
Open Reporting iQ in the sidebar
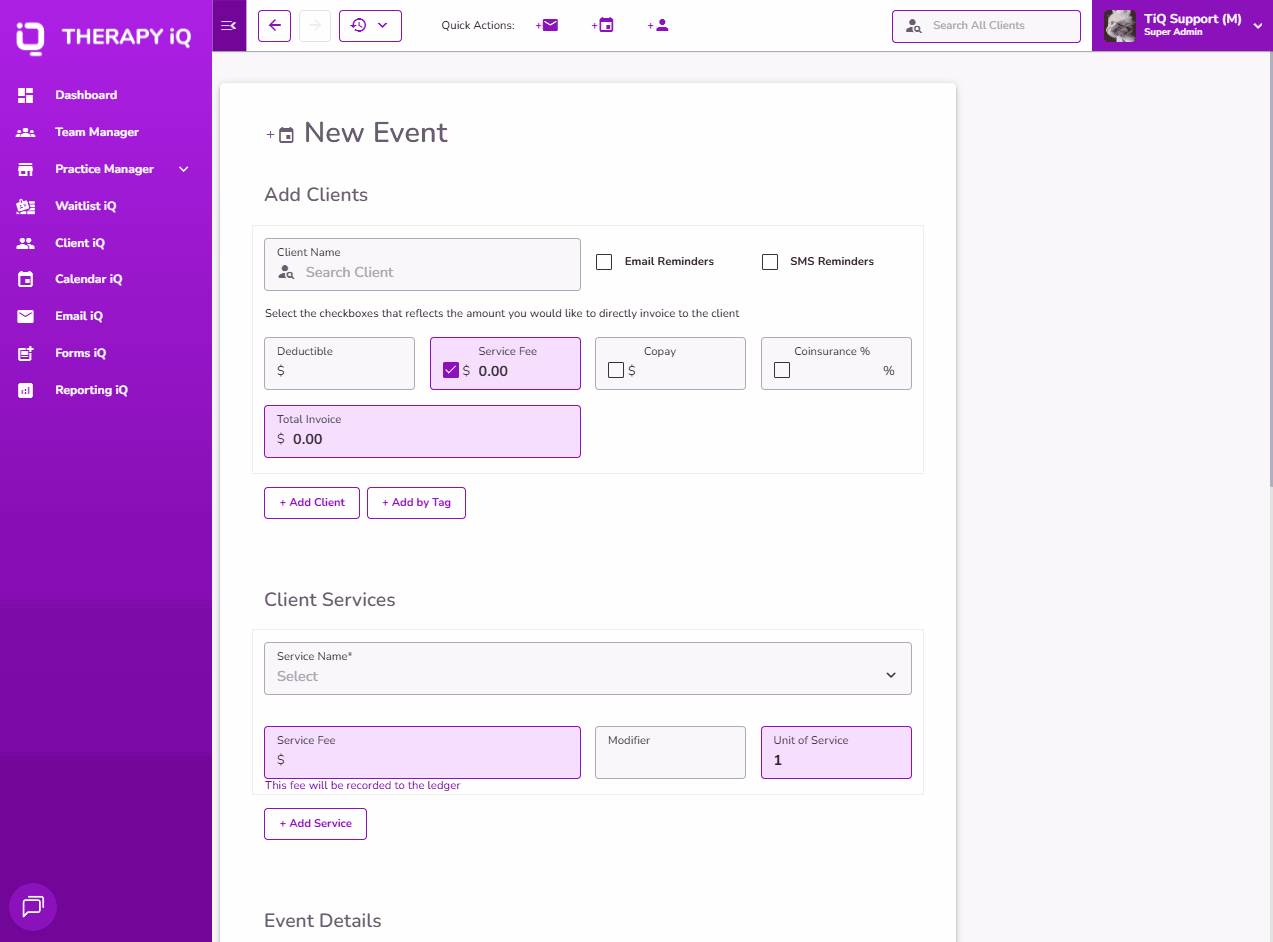(x=92, y=390)
